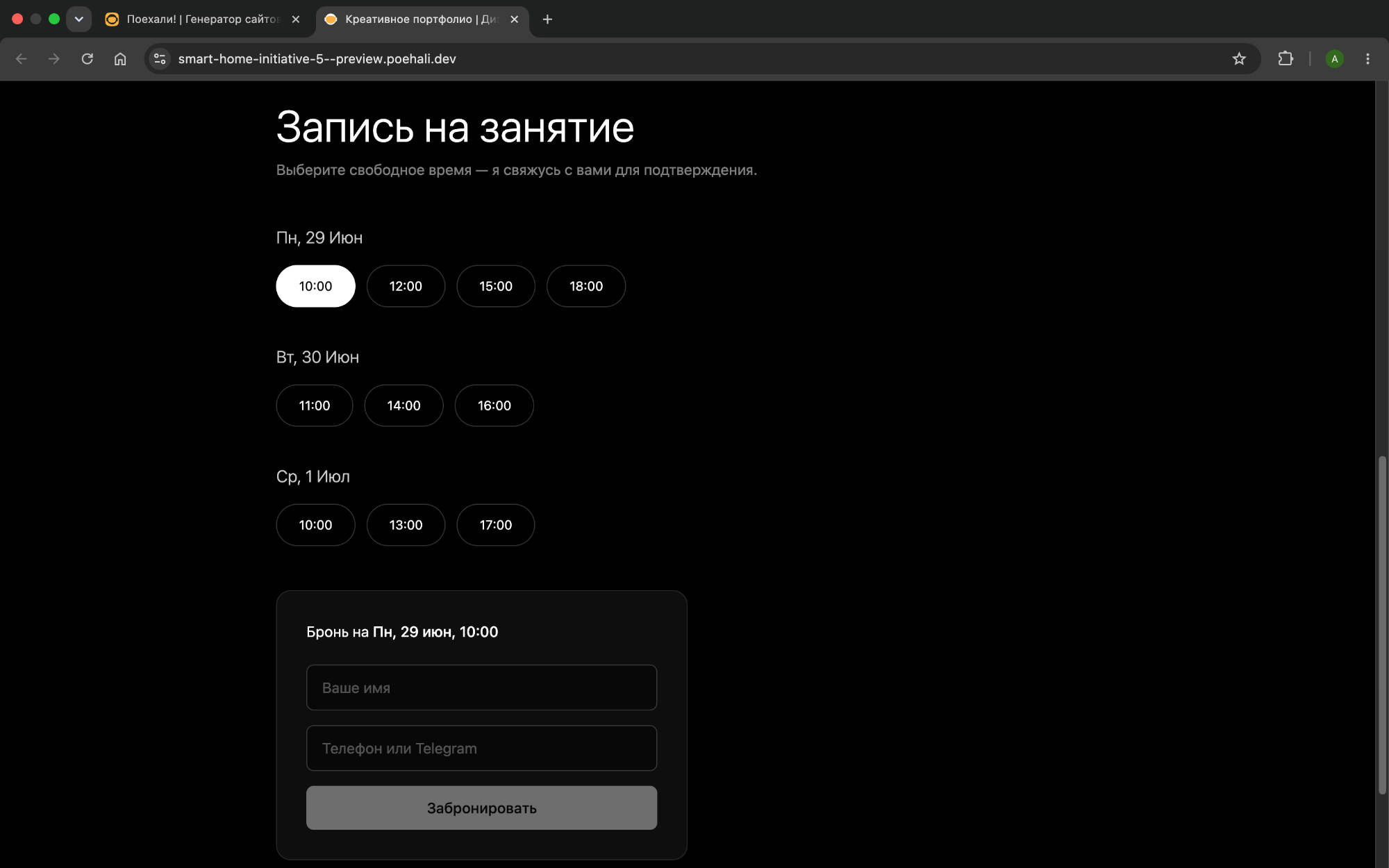Switch to Поехали! Генератор сайтов tab
This screenshot has width=1389, height=868.
[x=202, y=19]
